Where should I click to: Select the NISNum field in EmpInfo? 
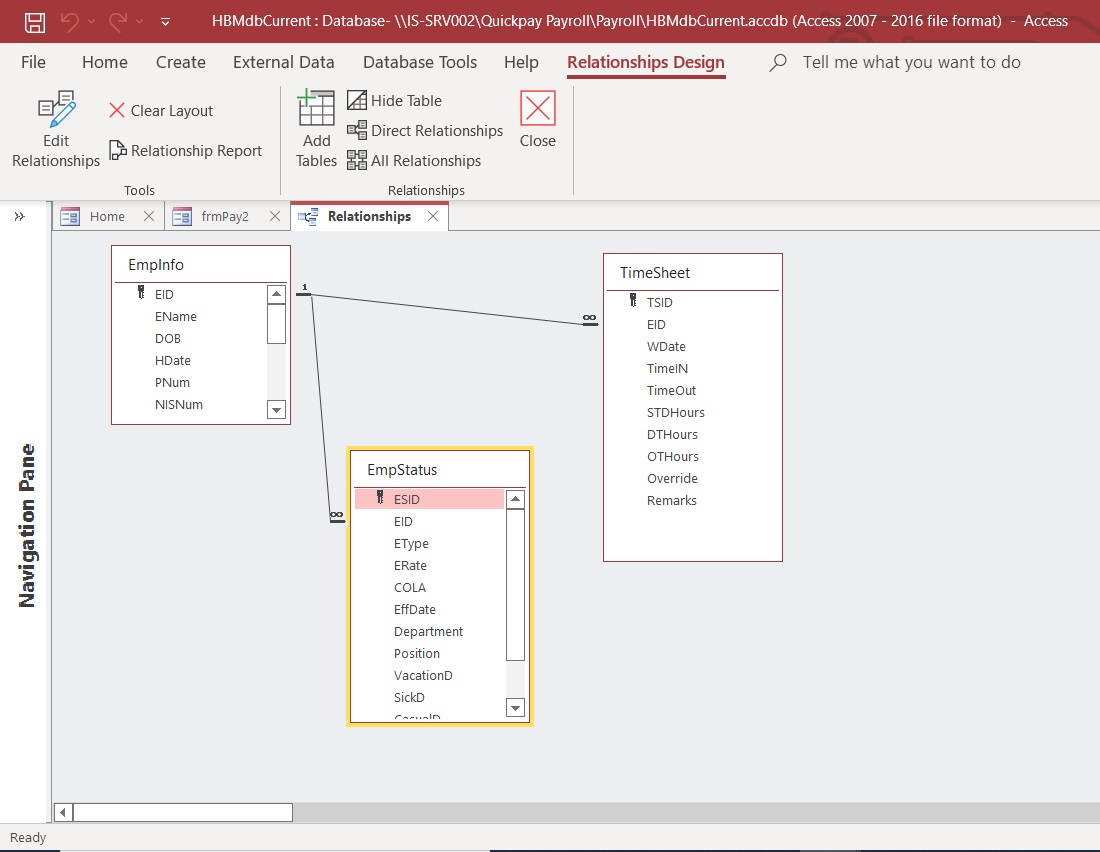[x=178, y=404]
